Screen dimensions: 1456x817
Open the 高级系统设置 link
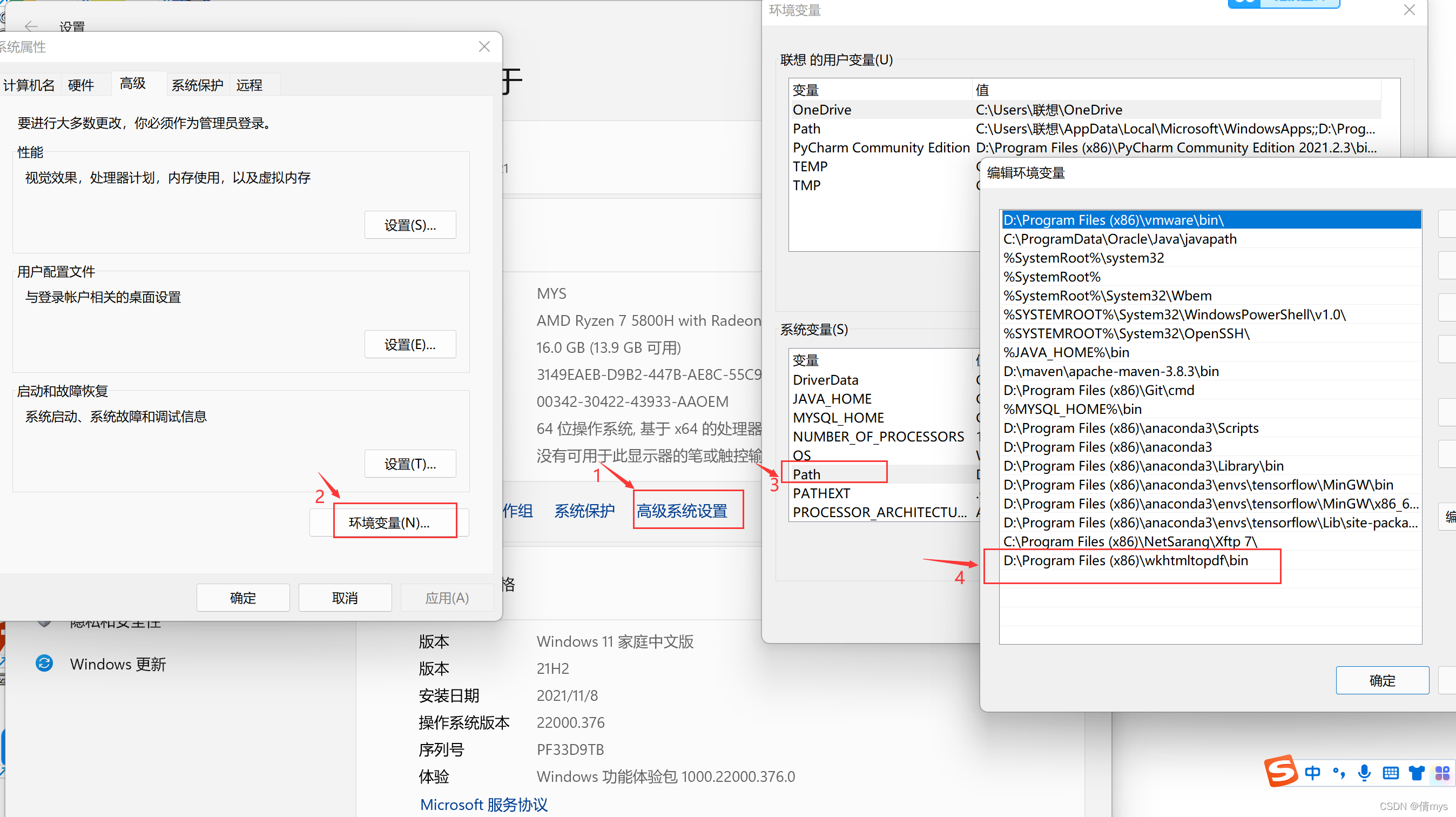coord(682,511)
